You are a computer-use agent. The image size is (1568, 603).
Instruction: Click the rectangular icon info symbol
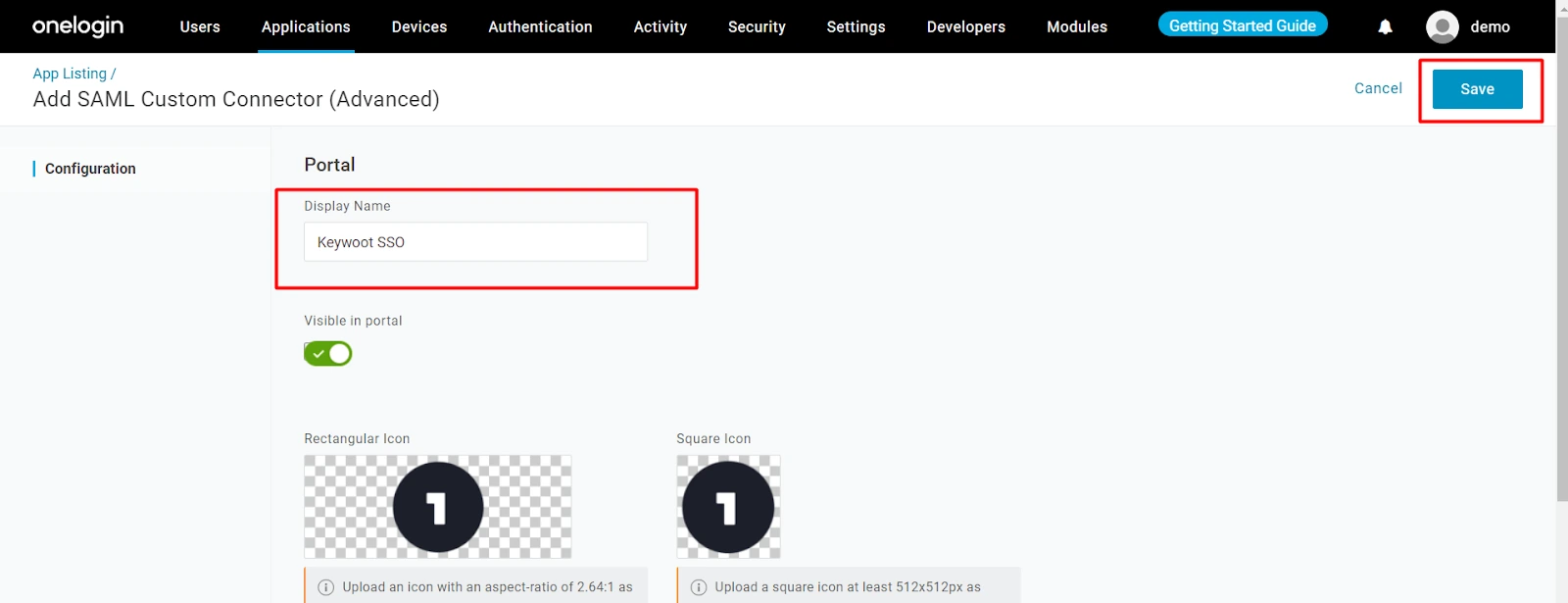(326, 587)
